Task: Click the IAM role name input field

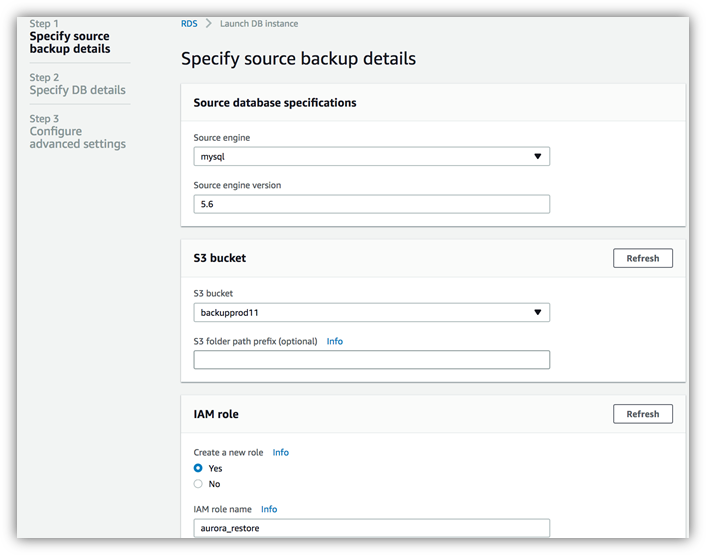Action: click(x=371, y=528)
